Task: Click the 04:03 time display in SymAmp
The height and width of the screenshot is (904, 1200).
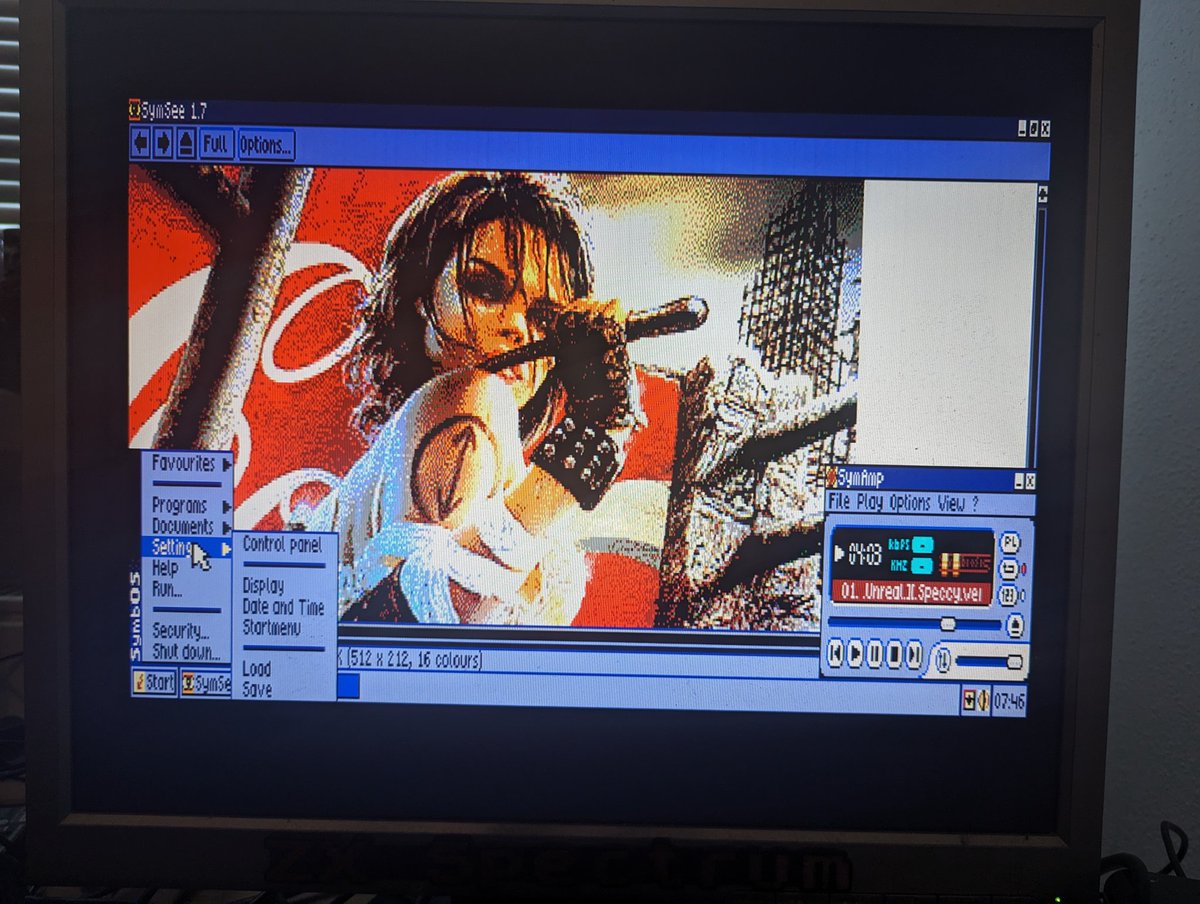Action: [864, 554]
